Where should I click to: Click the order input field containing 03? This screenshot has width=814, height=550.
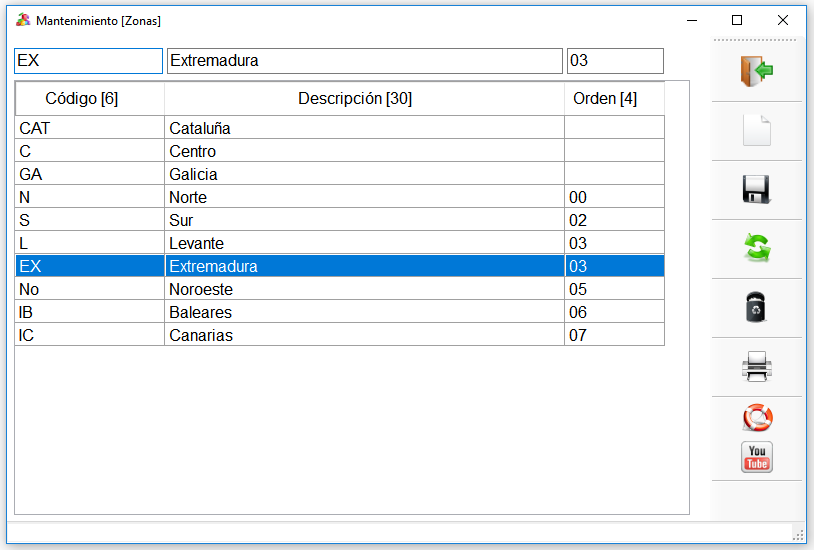[615, 61]
